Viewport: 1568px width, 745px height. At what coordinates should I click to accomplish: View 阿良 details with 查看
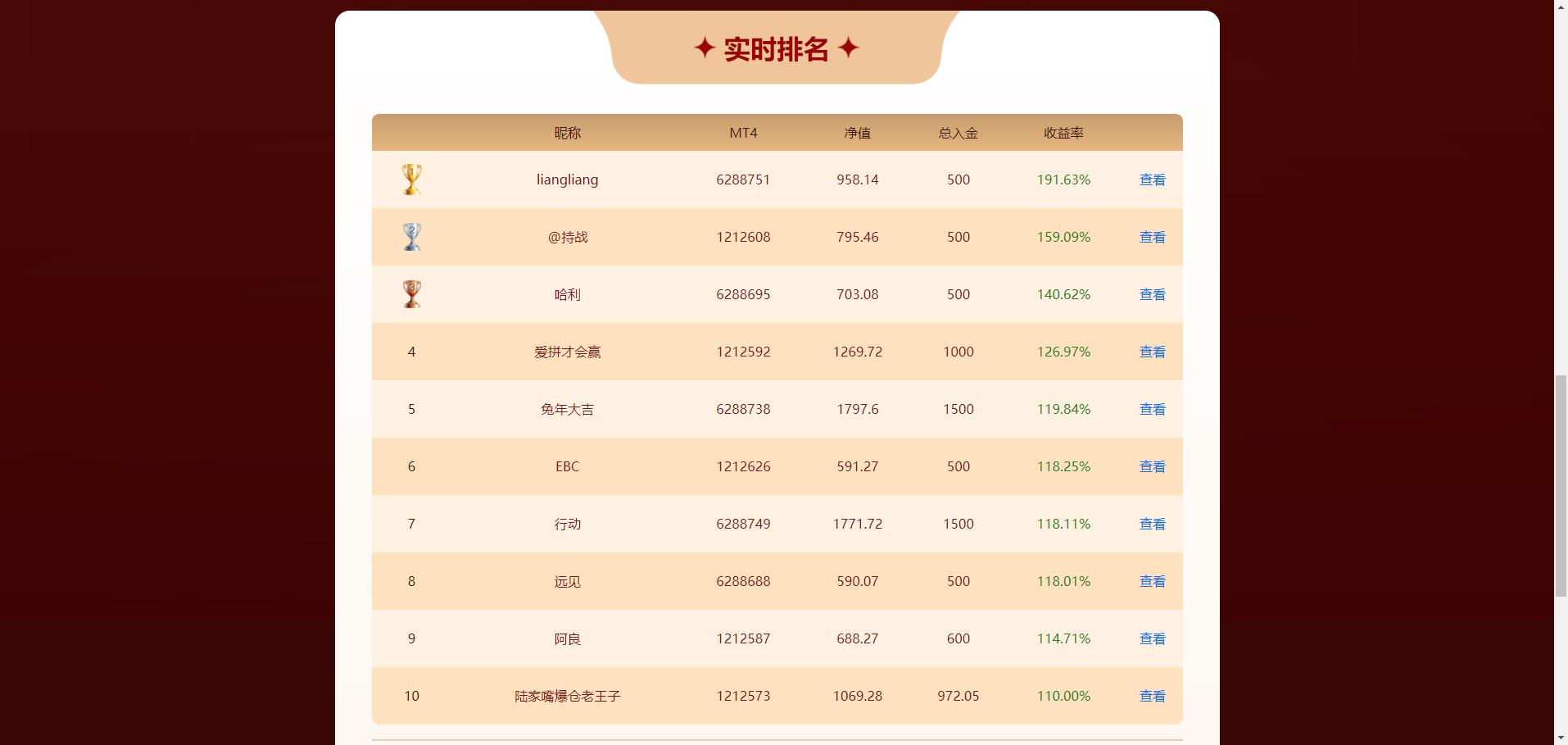point(1152,638)
